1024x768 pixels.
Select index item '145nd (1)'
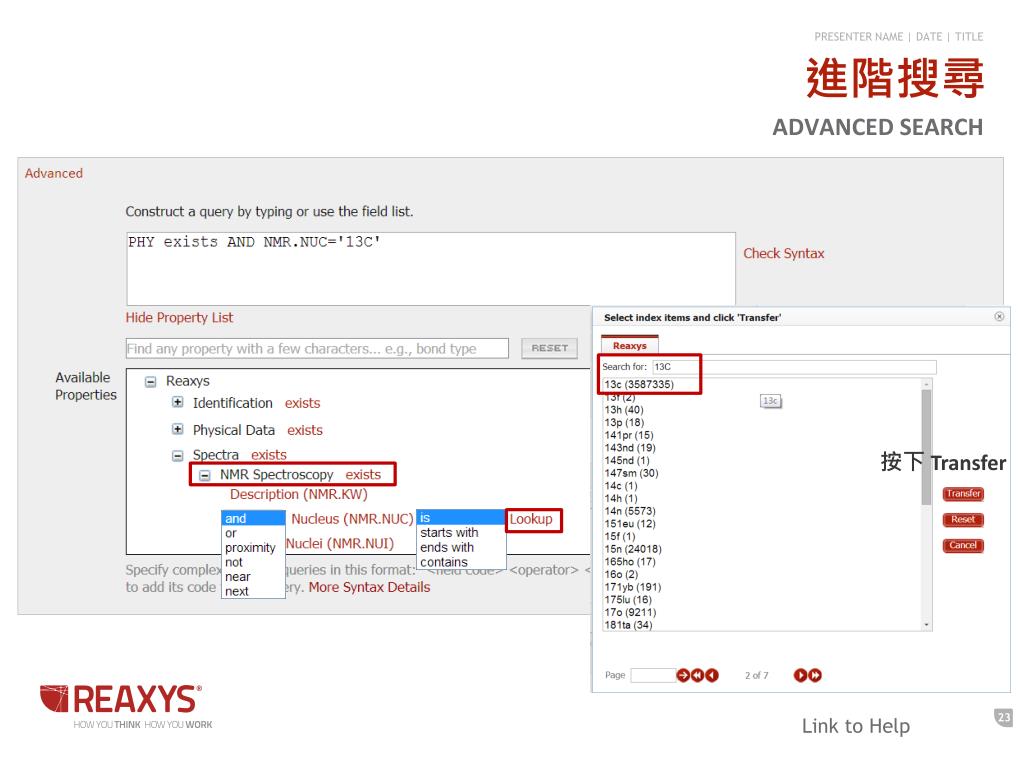(627, 460)
